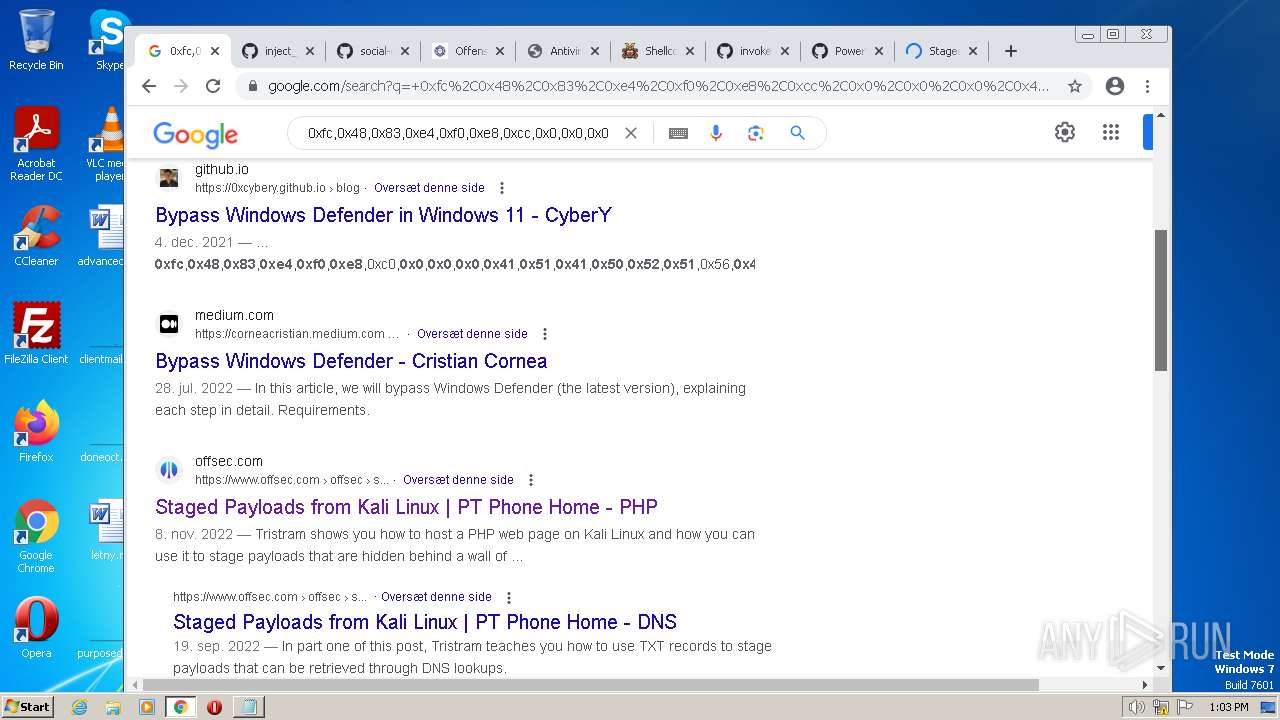The width and height of the screenshot is (1280, 720).
Task: Submit search with the magnifier icon
Action: pos(797,133)
